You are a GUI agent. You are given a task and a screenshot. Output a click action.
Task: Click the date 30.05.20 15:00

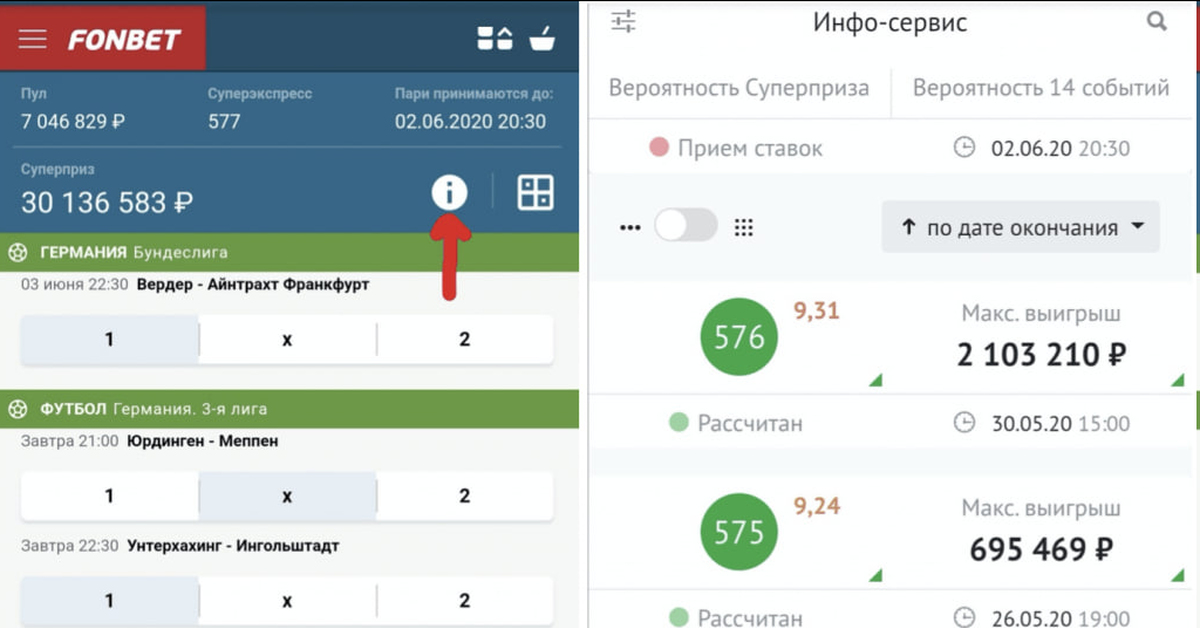pyautogui.click(x=1060, y=423)
